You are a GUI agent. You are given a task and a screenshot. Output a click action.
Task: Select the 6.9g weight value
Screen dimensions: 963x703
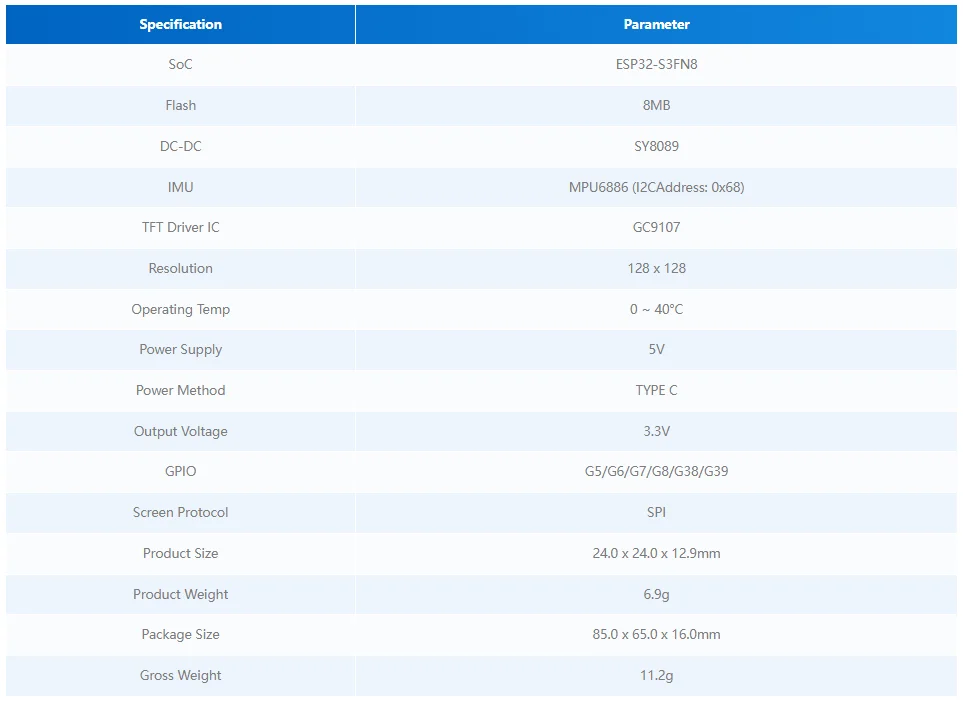click(657, 594)
